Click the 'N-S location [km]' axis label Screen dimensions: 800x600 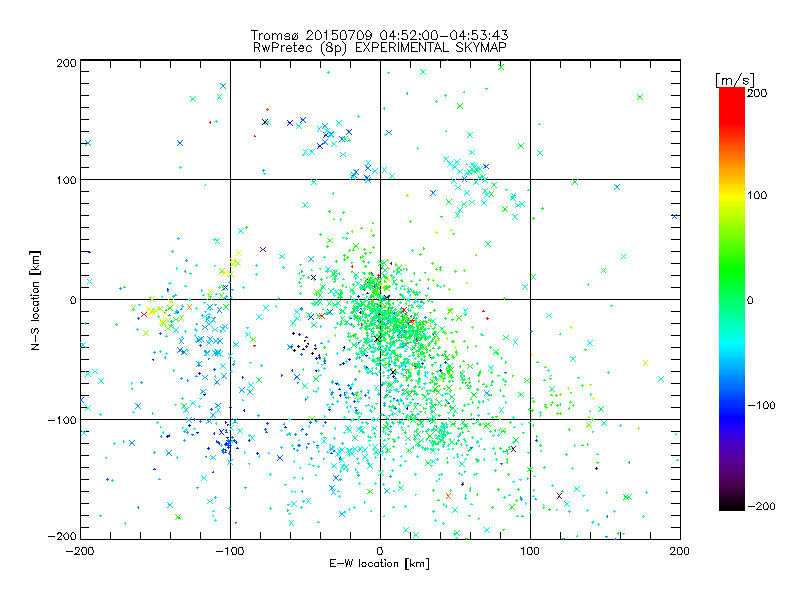point(35,300)
